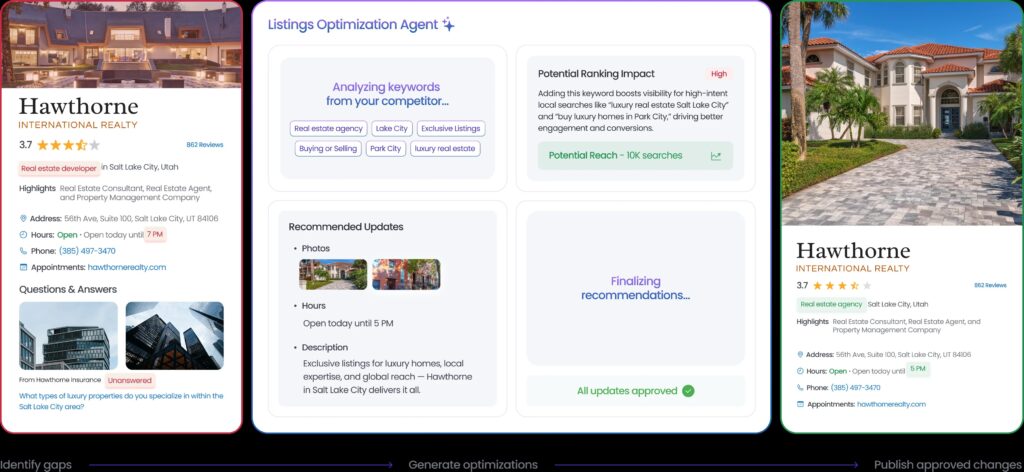Viewport: 1024px width, 472px height.
Task: Open the 862 Reviews link in the left card
Action: [x=204, y=145]
